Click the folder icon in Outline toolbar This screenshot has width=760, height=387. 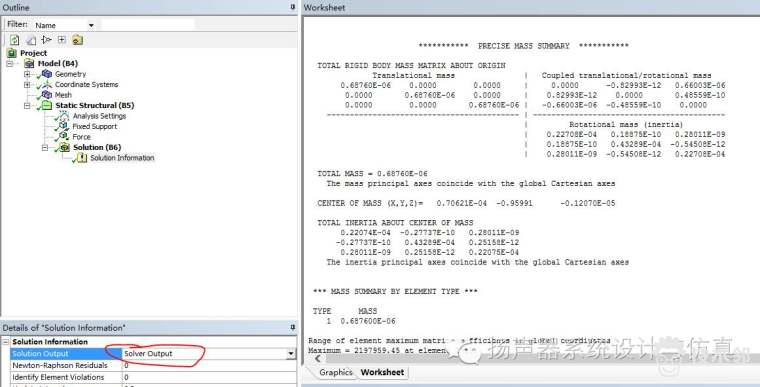coord(78,40)
